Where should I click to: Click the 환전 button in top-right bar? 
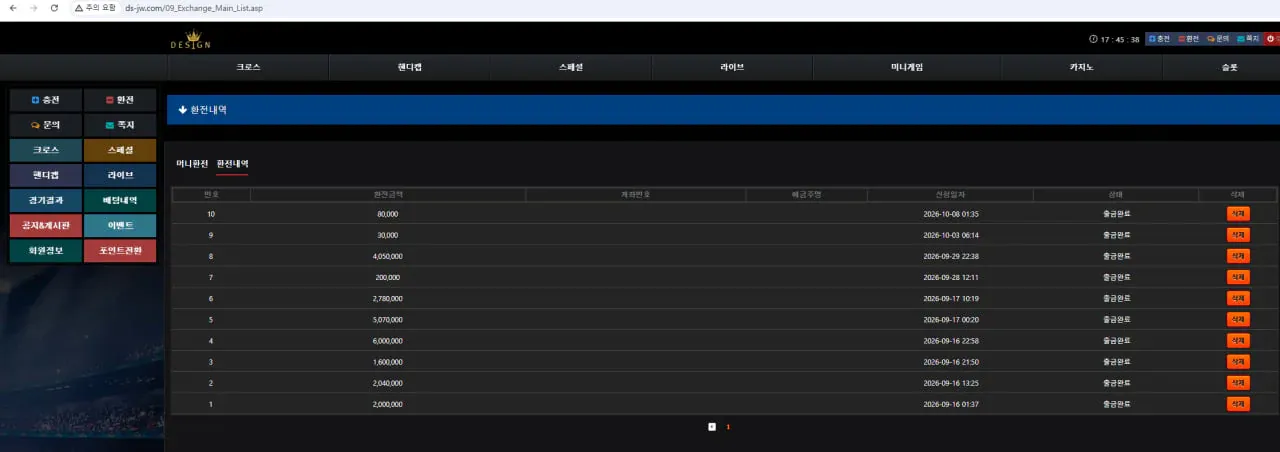(x=1188, y=39)
